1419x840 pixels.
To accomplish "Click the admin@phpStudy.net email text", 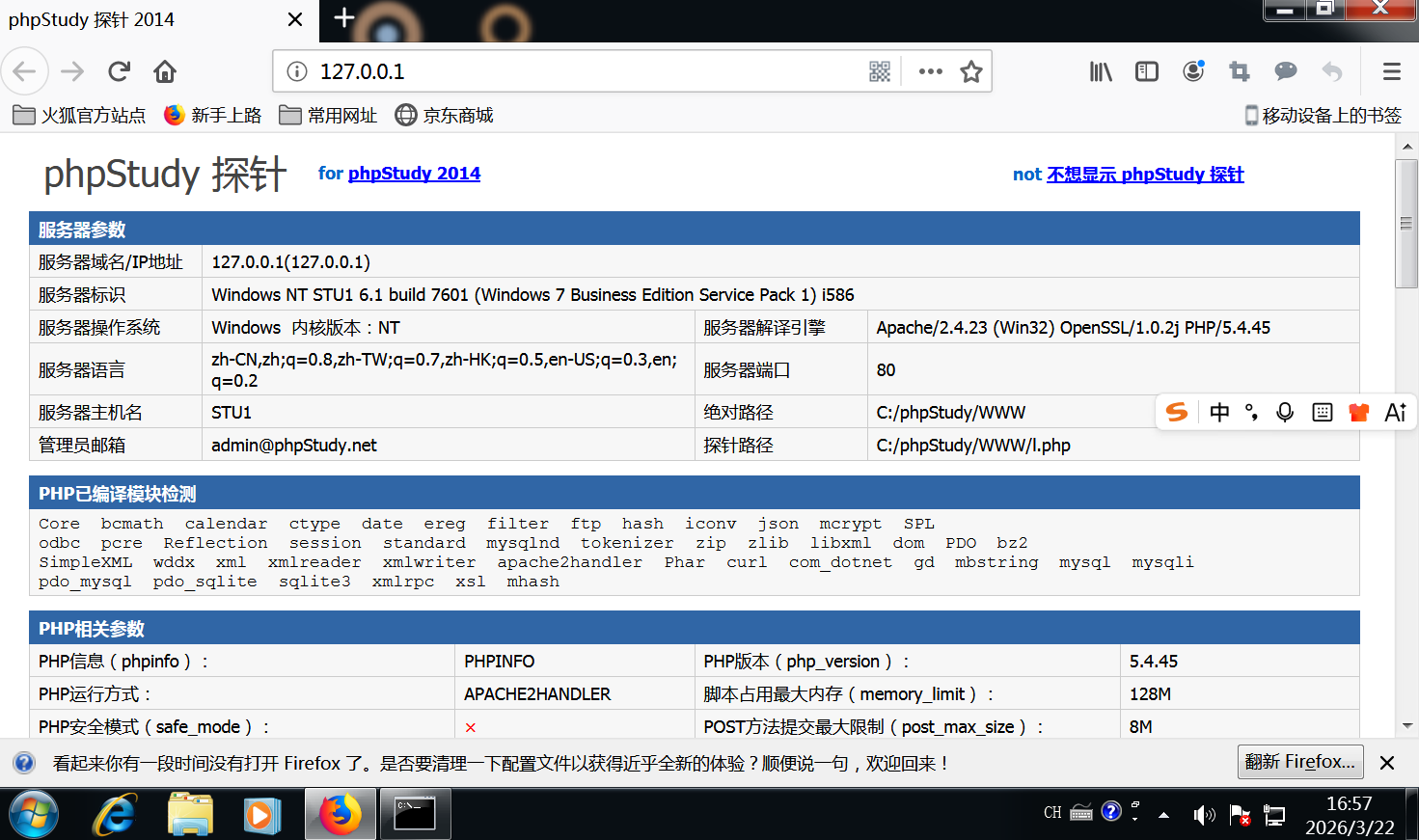I will tap(294, 446).
